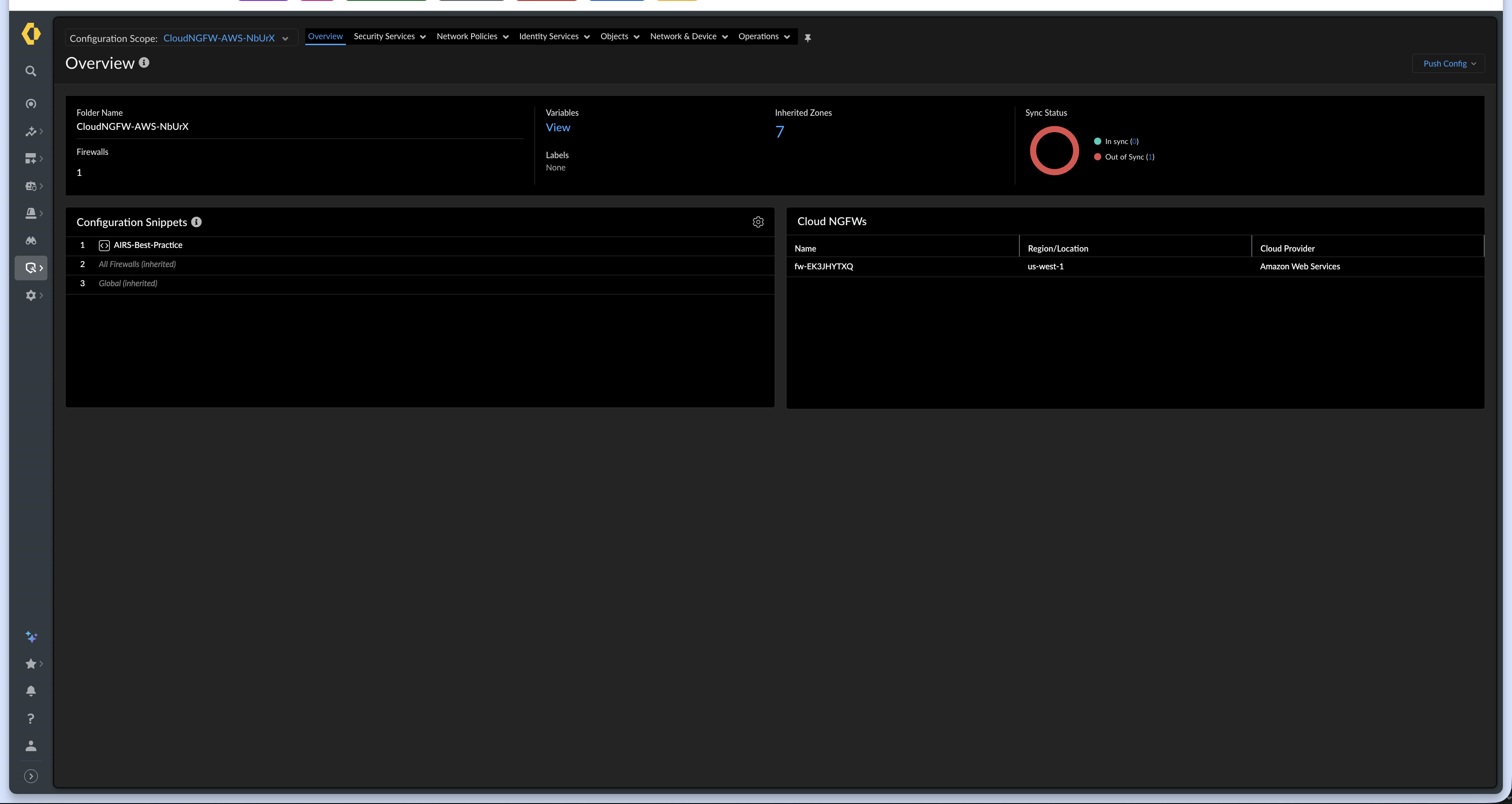This screenshot has height=804, width=1512.
Task: Click the Out of Sync count link
Action: (1150, 157)
